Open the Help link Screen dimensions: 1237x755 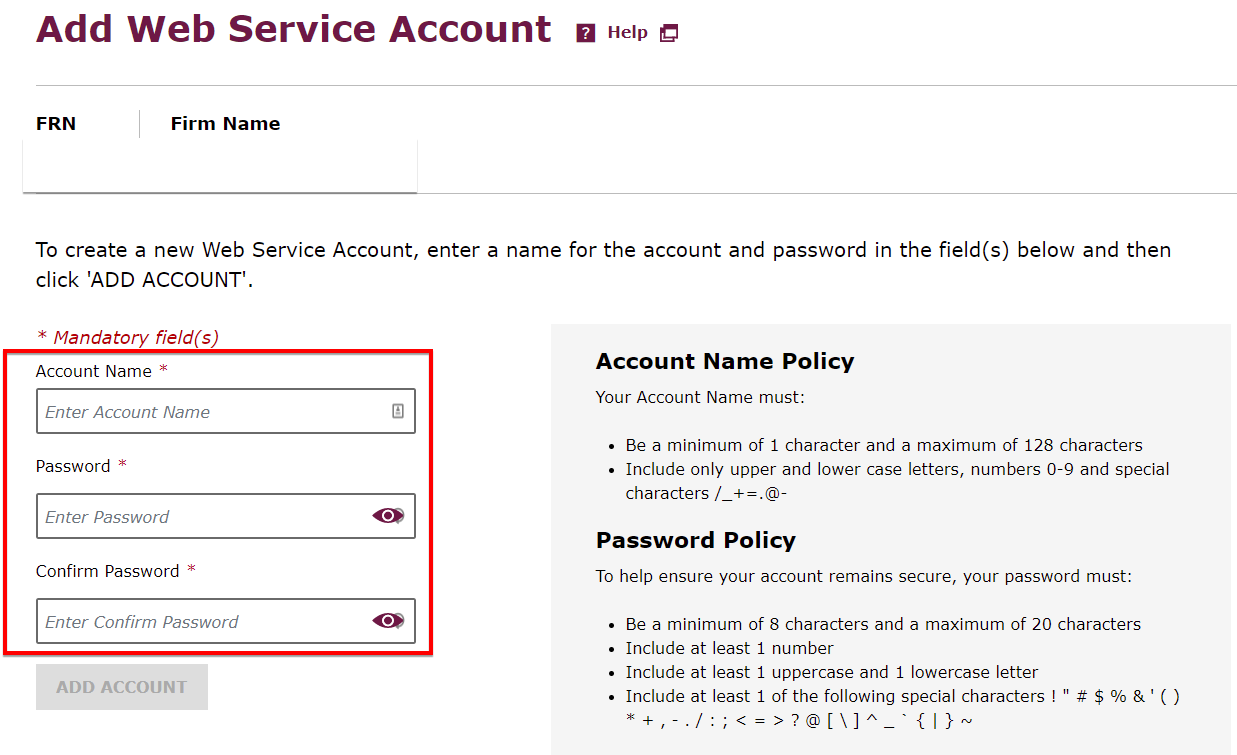tap(627, 33)
